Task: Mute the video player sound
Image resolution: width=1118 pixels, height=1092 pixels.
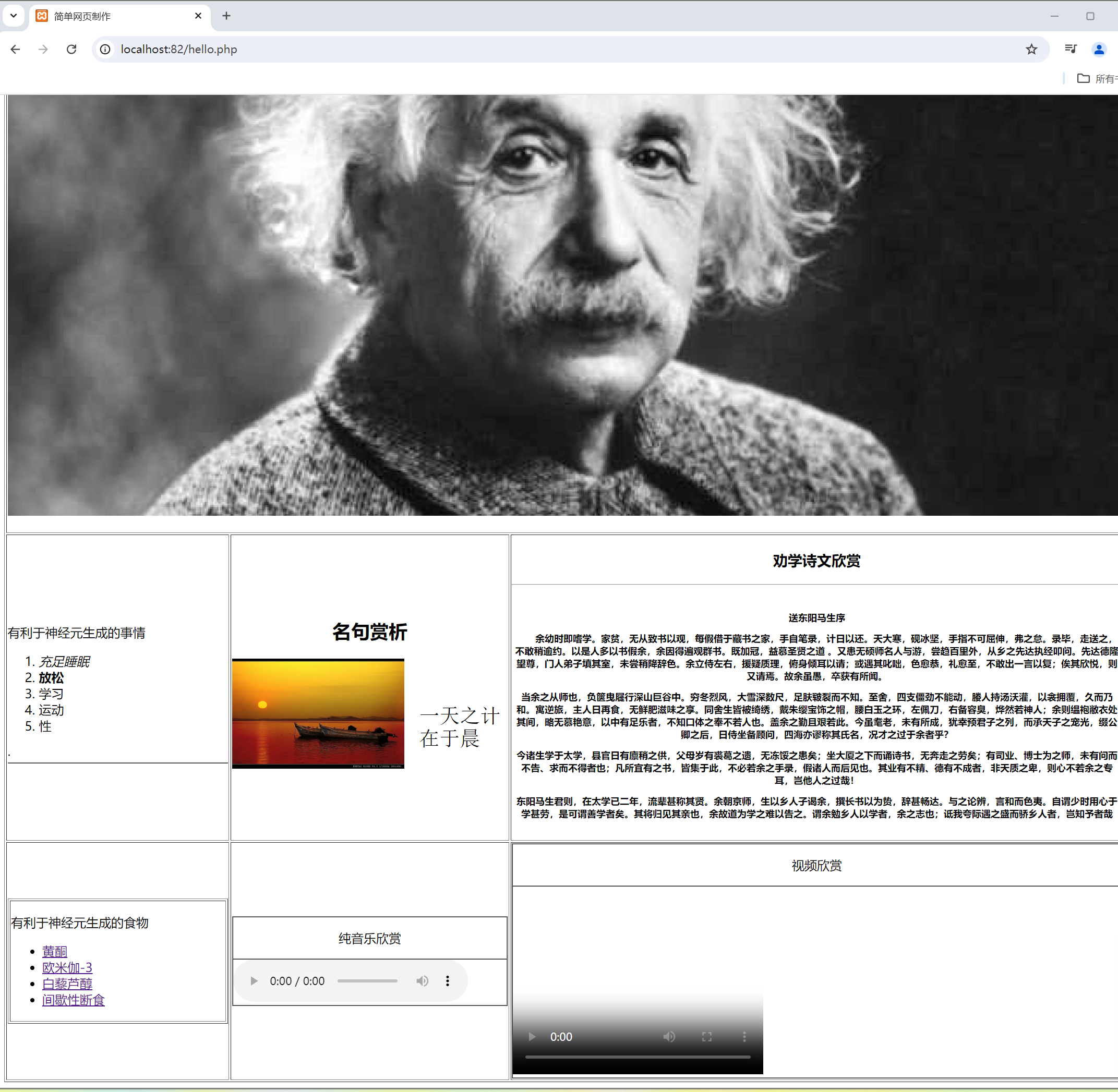Action: tap(669, 1036)
